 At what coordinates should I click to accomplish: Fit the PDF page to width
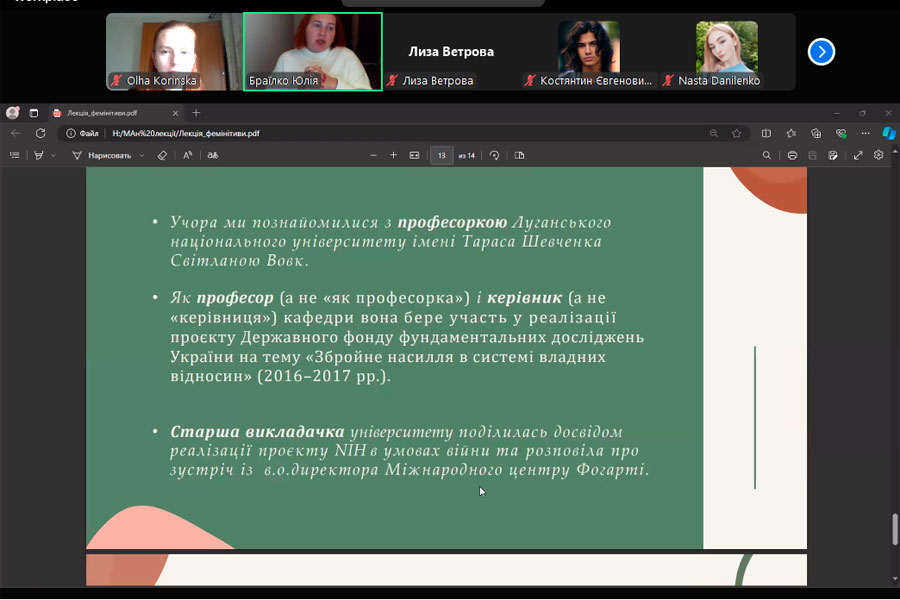[414, 155]
